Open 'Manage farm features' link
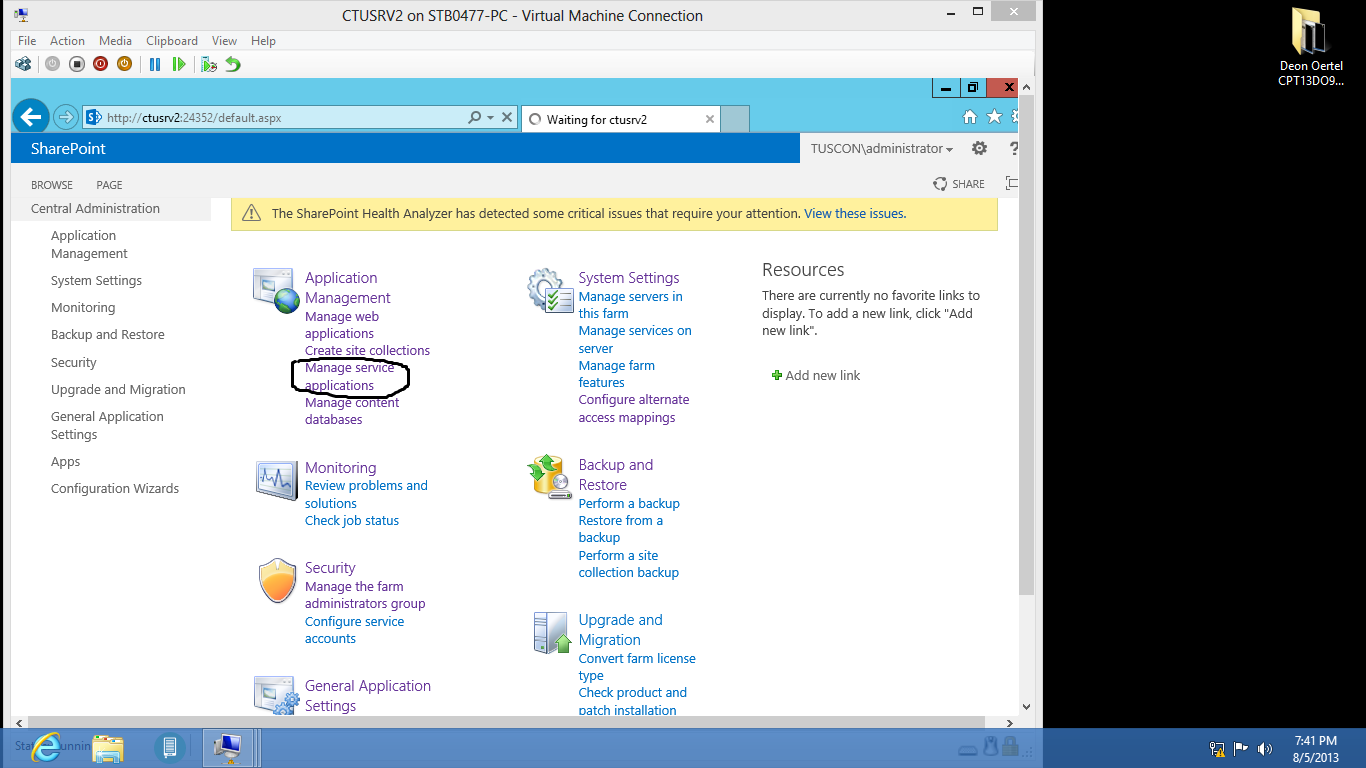 click(x=616, y=374)
